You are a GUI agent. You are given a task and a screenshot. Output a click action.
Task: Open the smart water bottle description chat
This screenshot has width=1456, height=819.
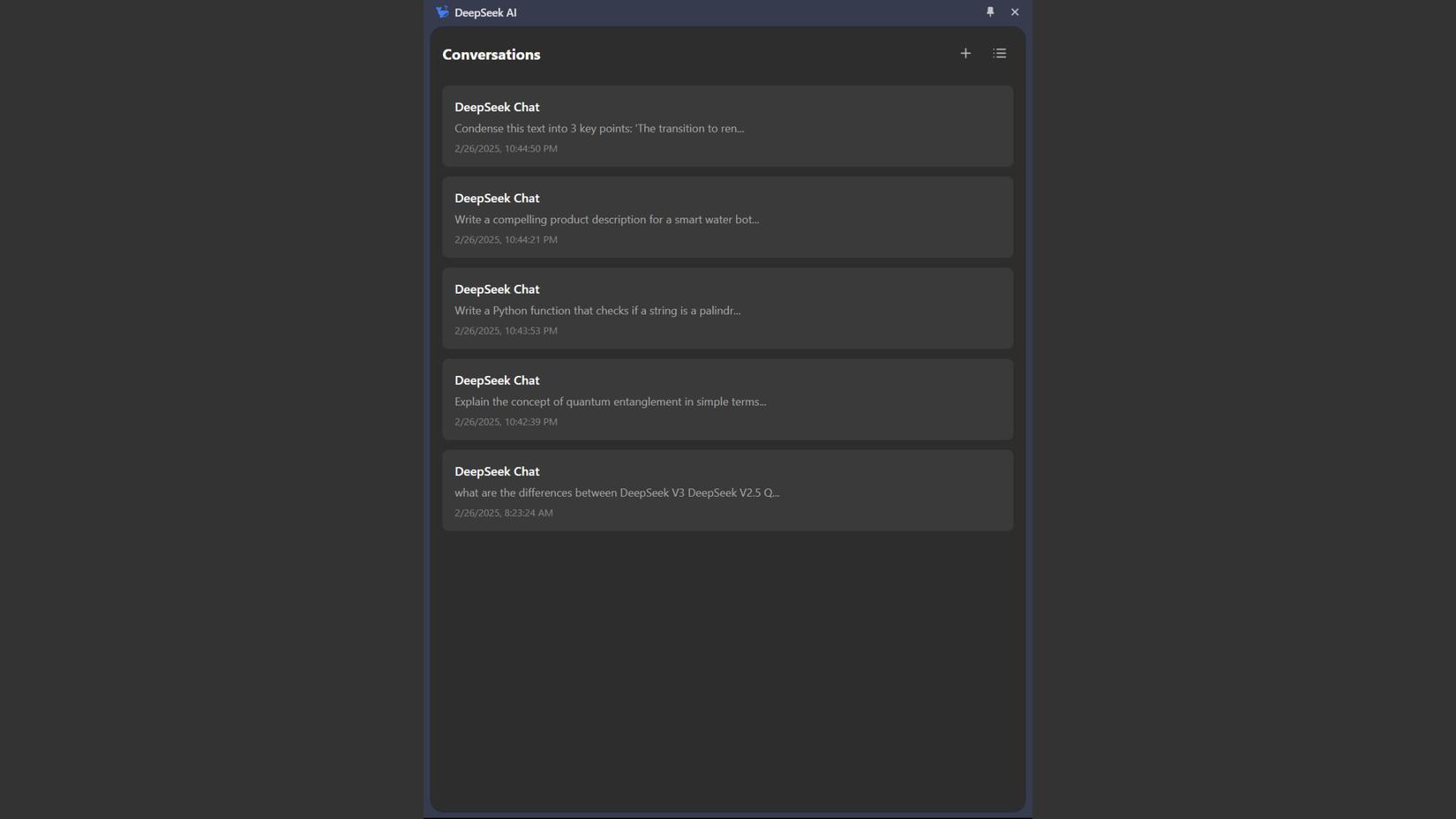click(x=727, y=217)
